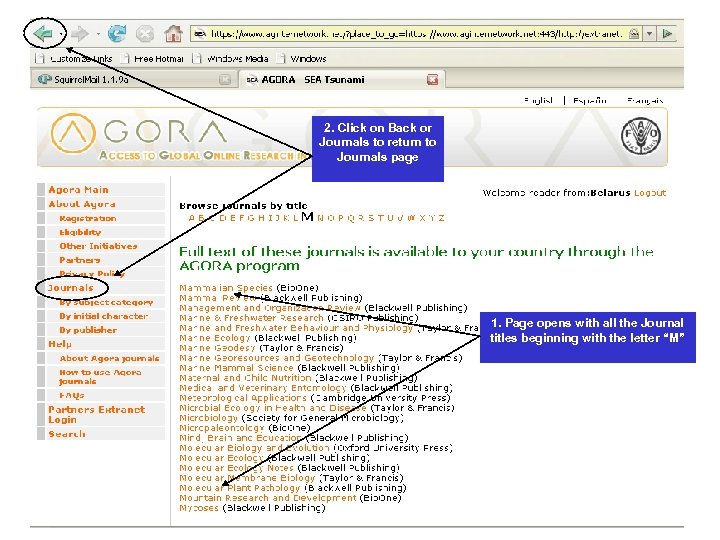The width and height of the screenshot is (720, 540).
Task: Switch site language to Français
Action: [x=645, y=100]
